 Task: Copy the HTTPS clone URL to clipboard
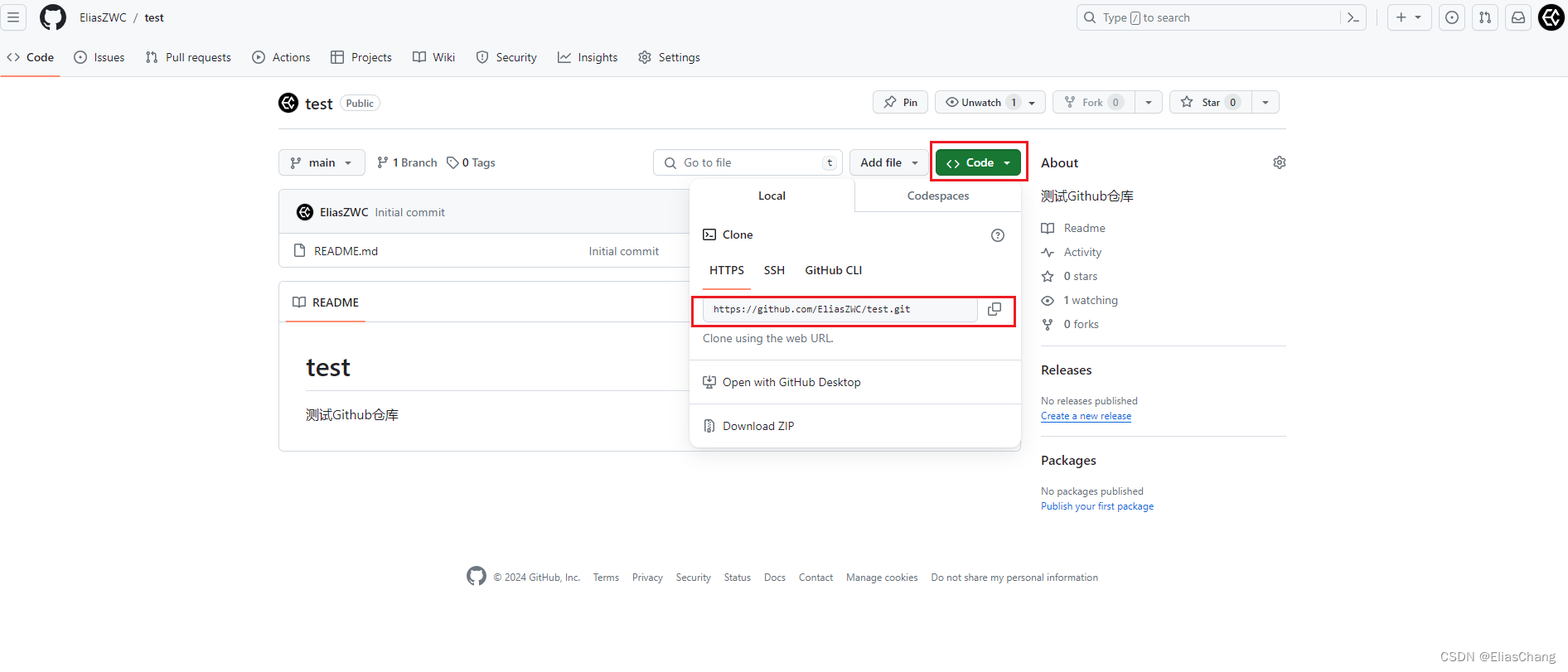(995, 309)
